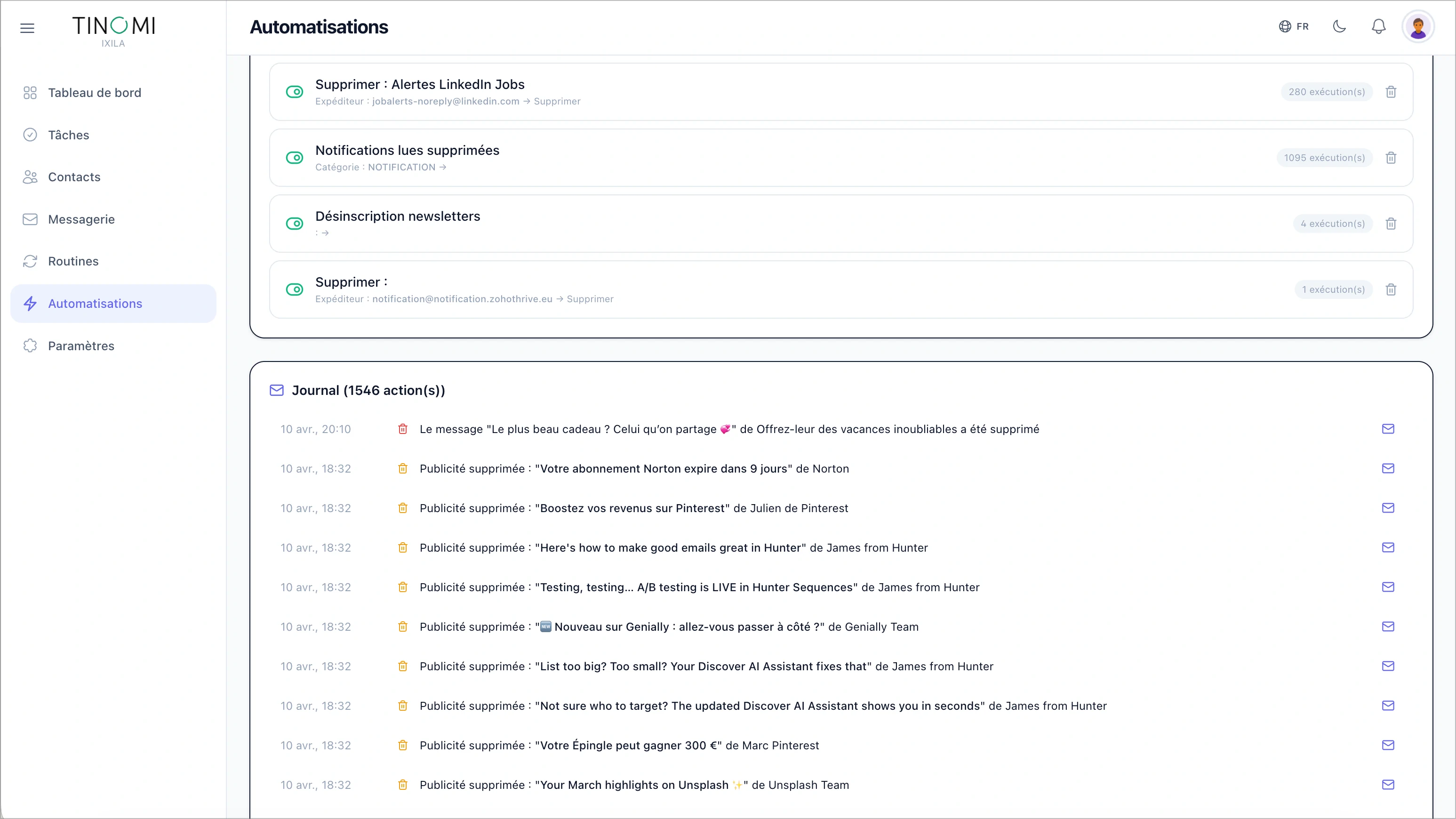1456x819 pixels.
Task: Go to Tableau de bord
Action: point(113,93)
